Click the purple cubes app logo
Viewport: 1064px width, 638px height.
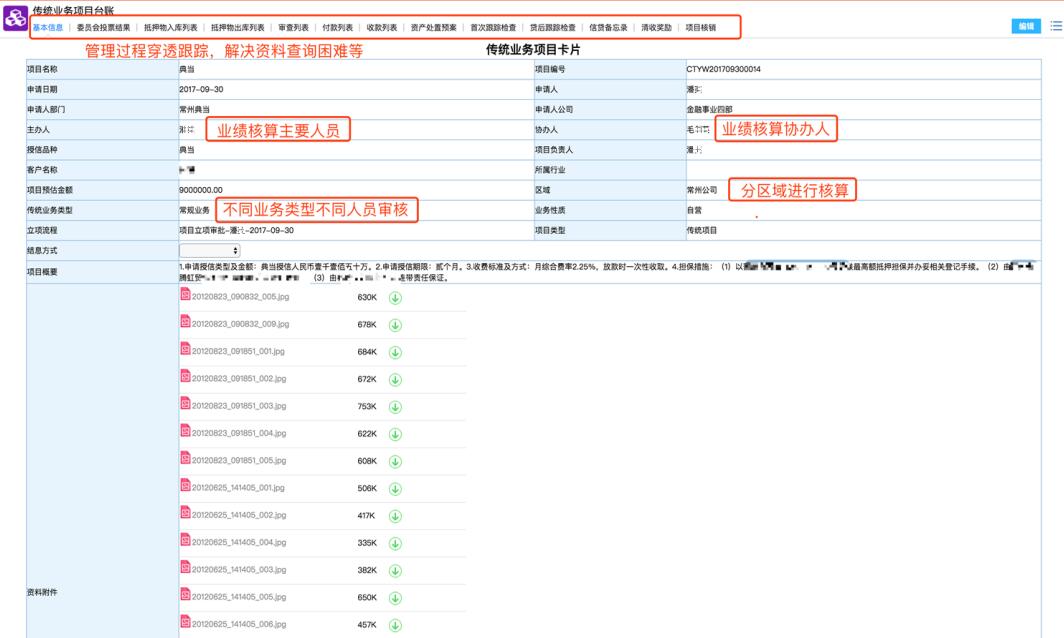click(x=15, y=18)
